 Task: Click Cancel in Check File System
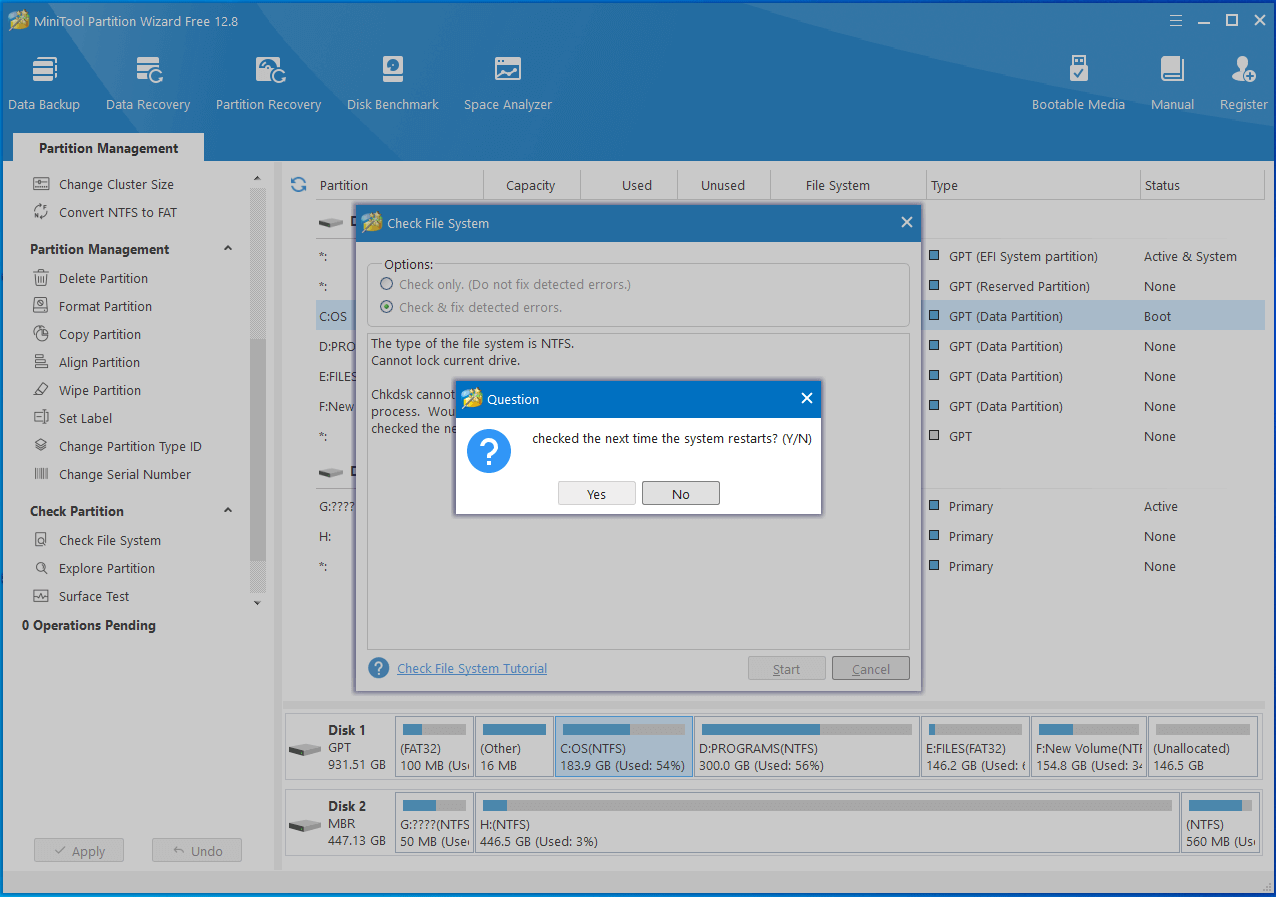click(x=870, y=669)
